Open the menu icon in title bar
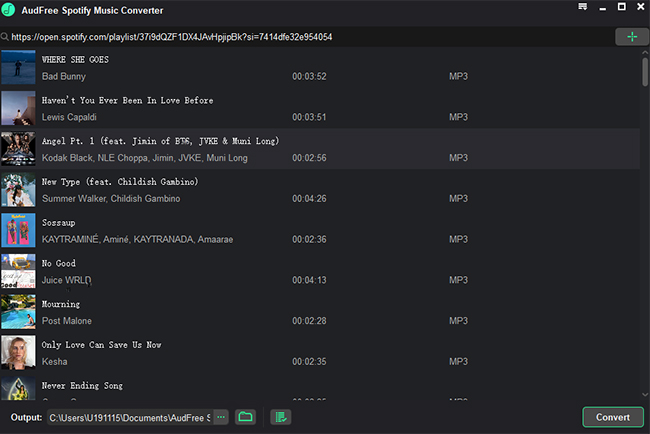The height and width of the screenshot is (434, 650). click(x=583, y=8)
